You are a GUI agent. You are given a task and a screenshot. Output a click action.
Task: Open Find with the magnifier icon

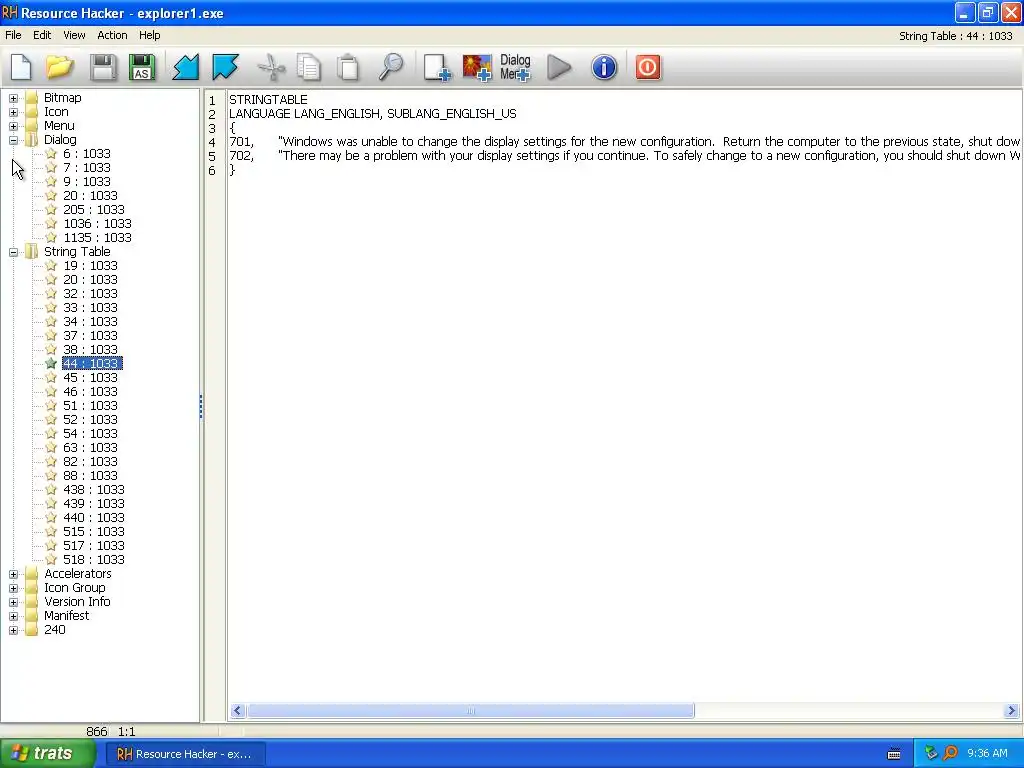(391, 67)
